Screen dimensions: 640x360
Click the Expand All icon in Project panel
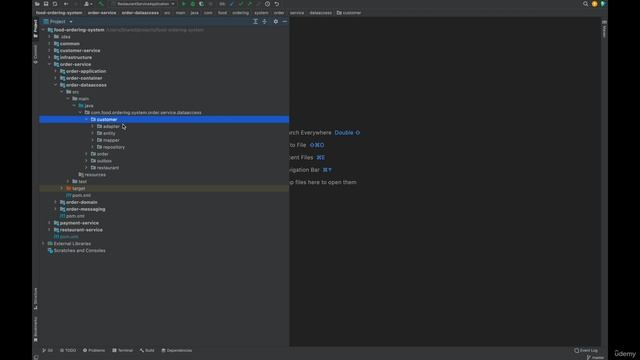256,21
